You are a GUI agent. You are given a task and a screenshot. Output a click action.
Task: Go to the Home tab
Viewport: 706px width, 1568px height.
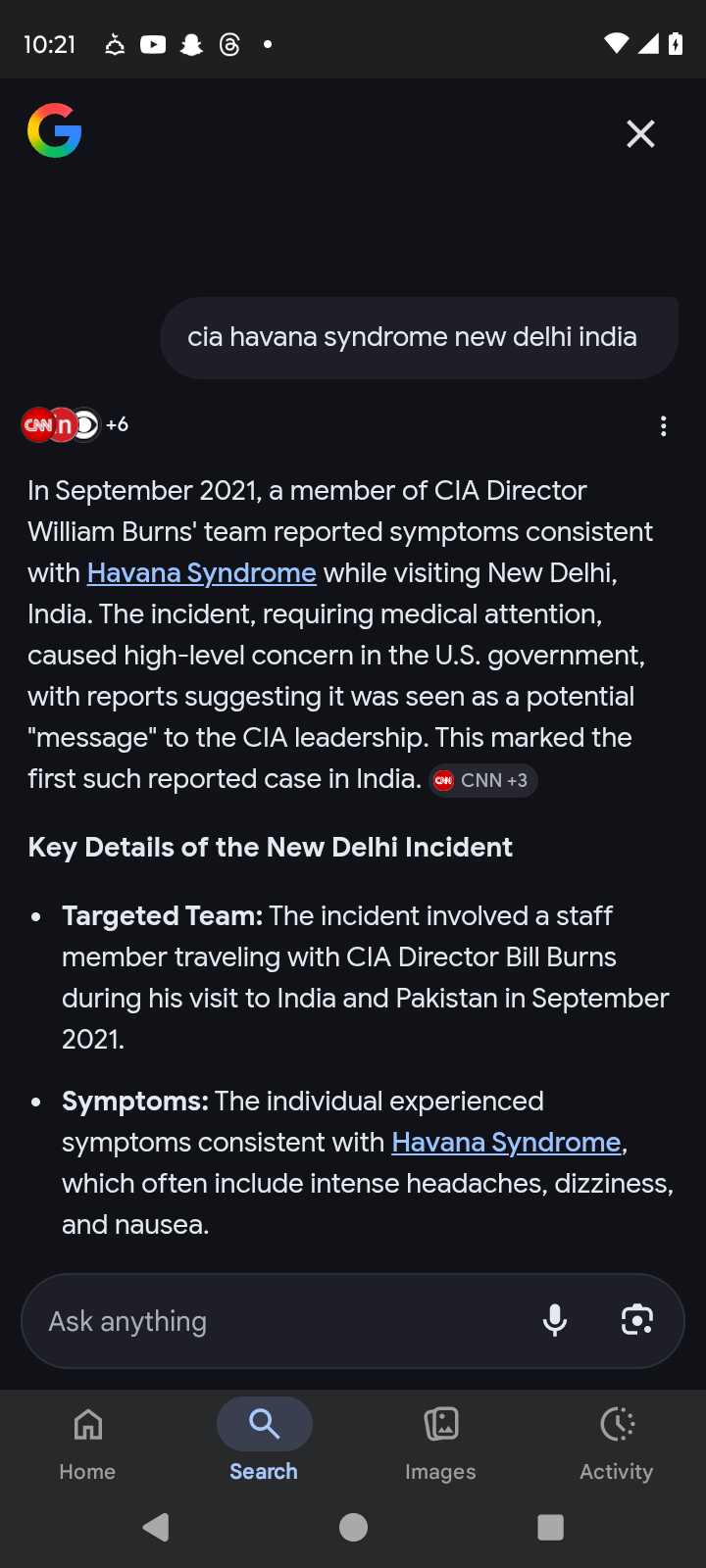87,1443
